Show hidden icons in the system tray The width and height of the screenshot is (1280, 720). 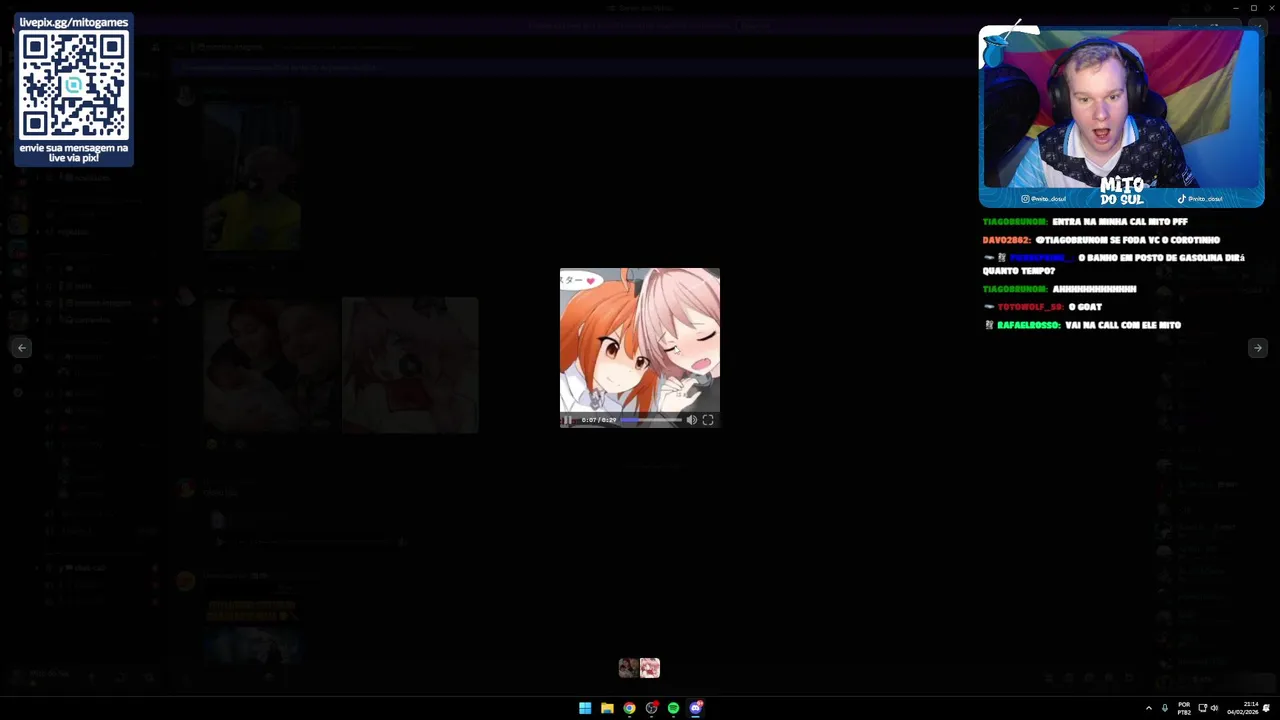tap(1148, 708)
